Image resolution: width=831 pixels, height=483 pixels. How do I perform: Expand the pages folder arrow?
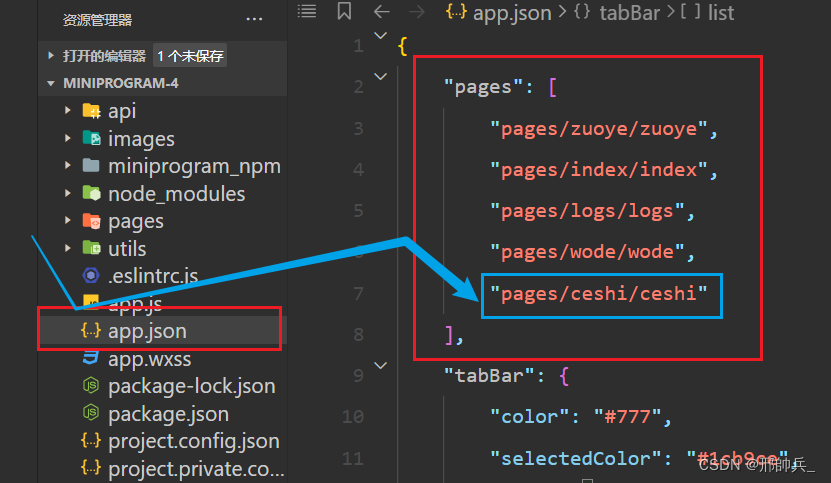pos(68,221)
